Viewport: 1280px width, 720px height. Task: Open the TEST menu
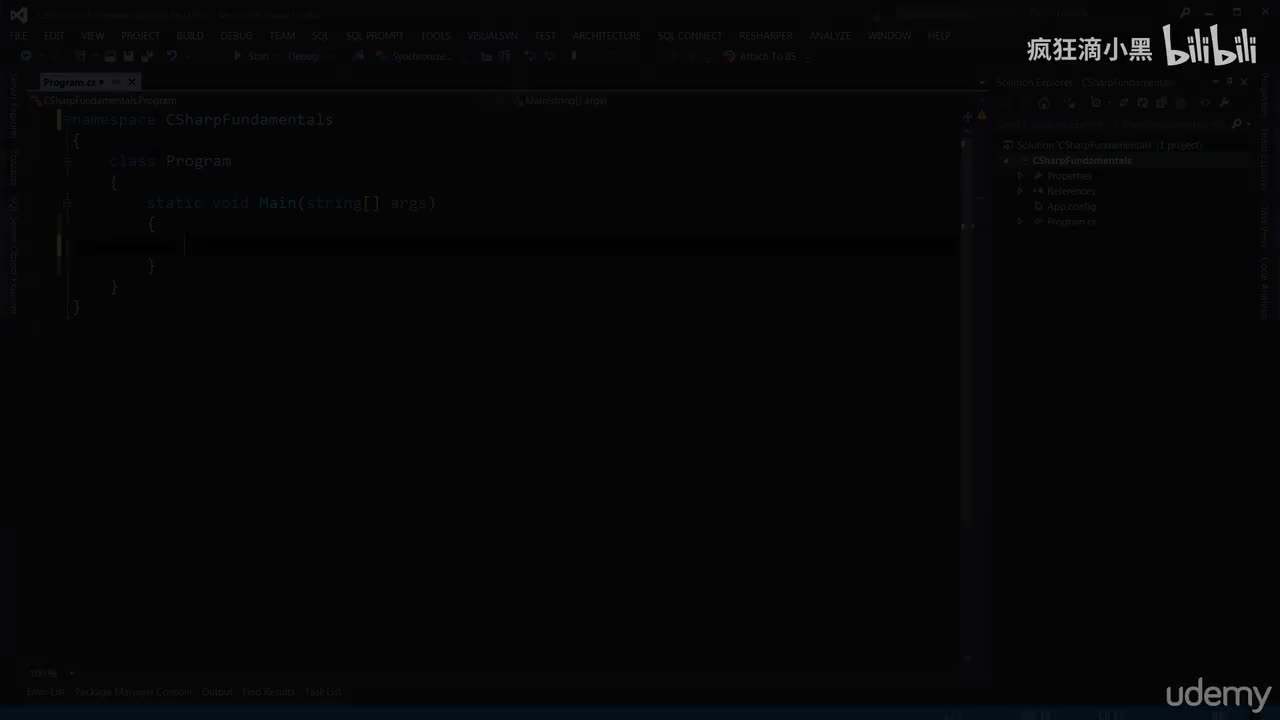tap(545, 36)
